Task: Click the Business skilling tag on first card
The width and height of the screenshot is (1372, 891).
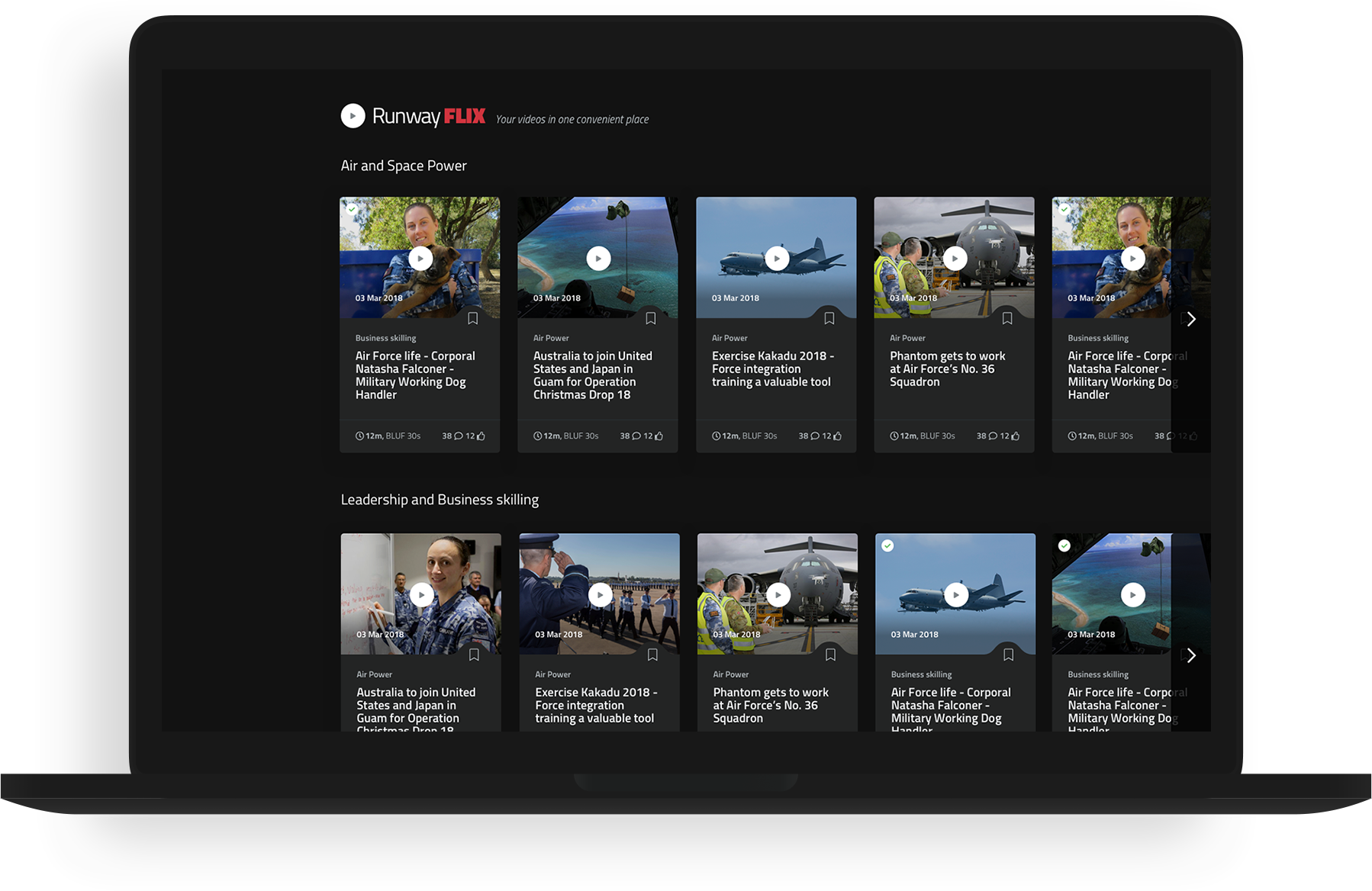Action: tap(385, 338)
